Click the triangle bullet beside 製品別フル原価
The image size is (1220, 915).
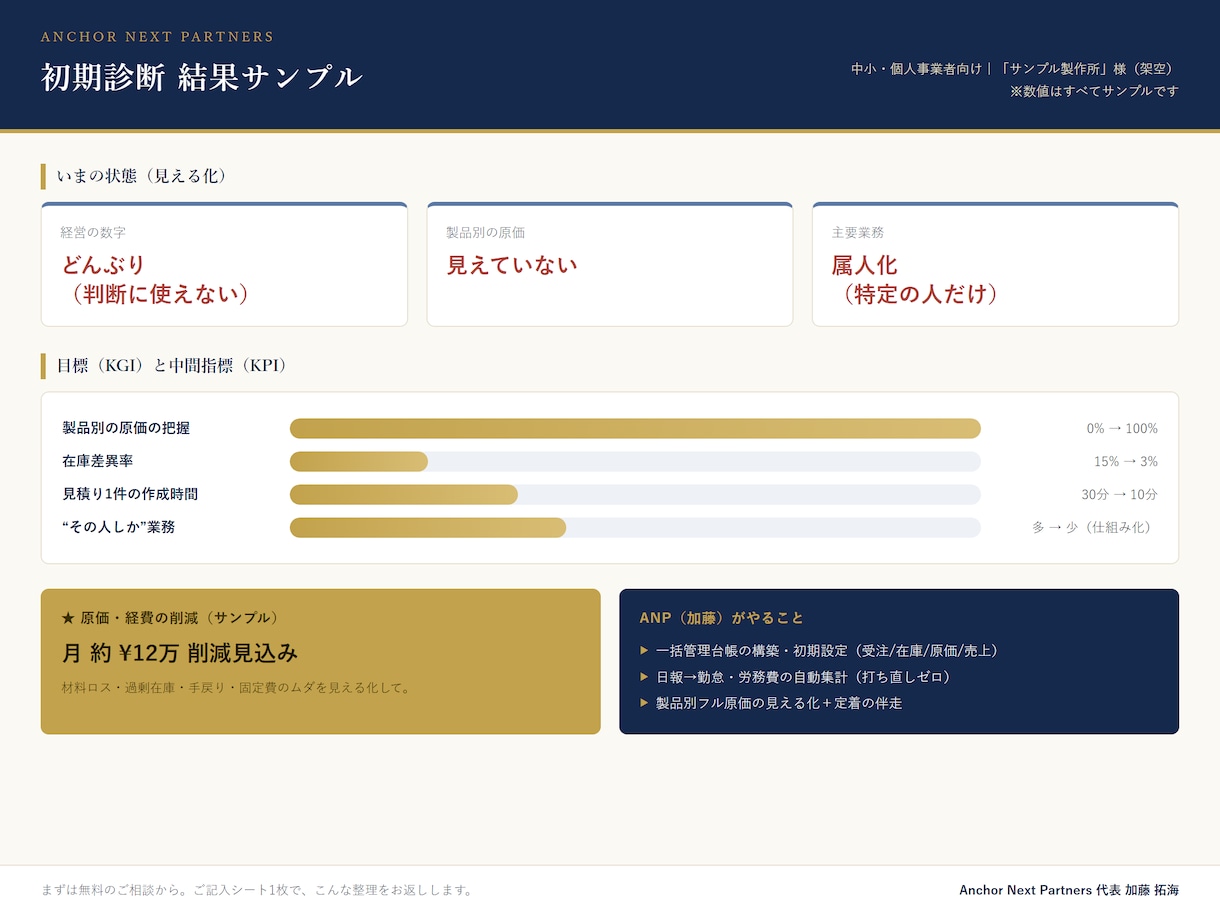point(644,703)
